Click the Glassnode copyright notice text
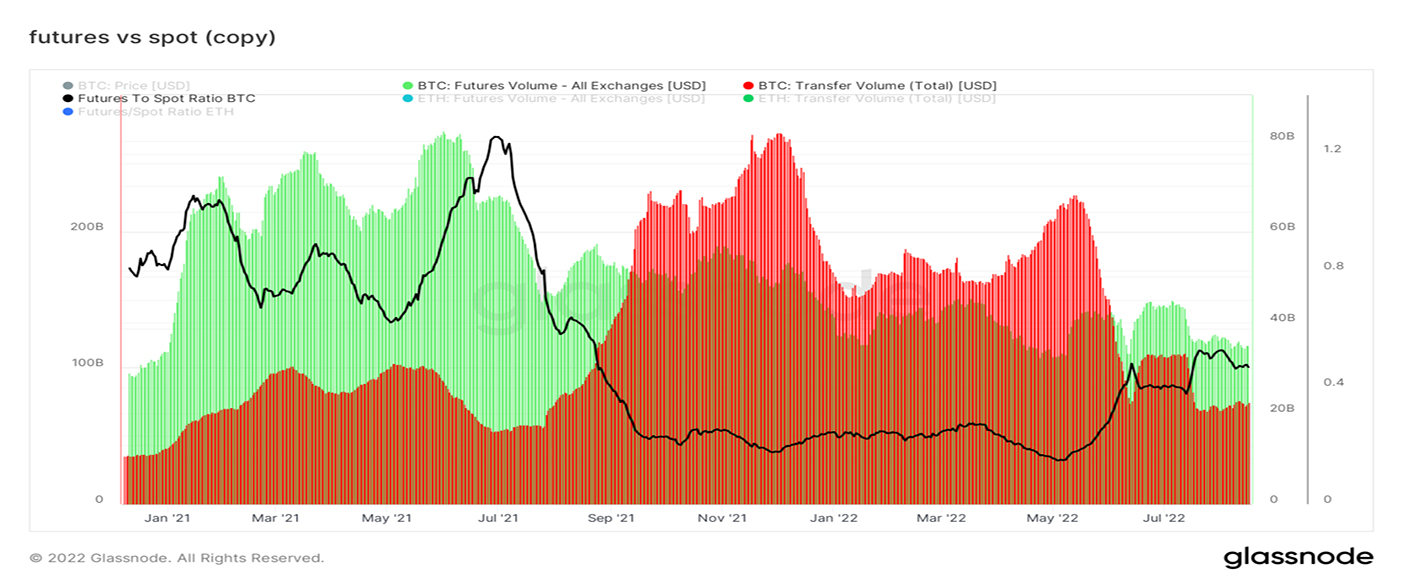 [x=177, y=558]
